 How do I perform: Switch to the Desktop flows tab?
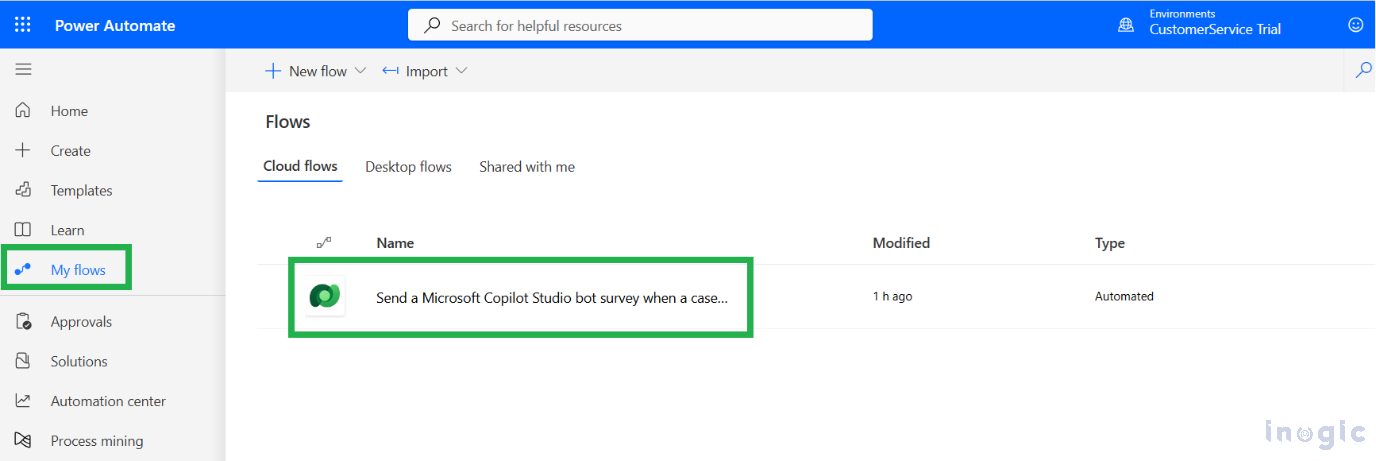[x=408, y=167]
